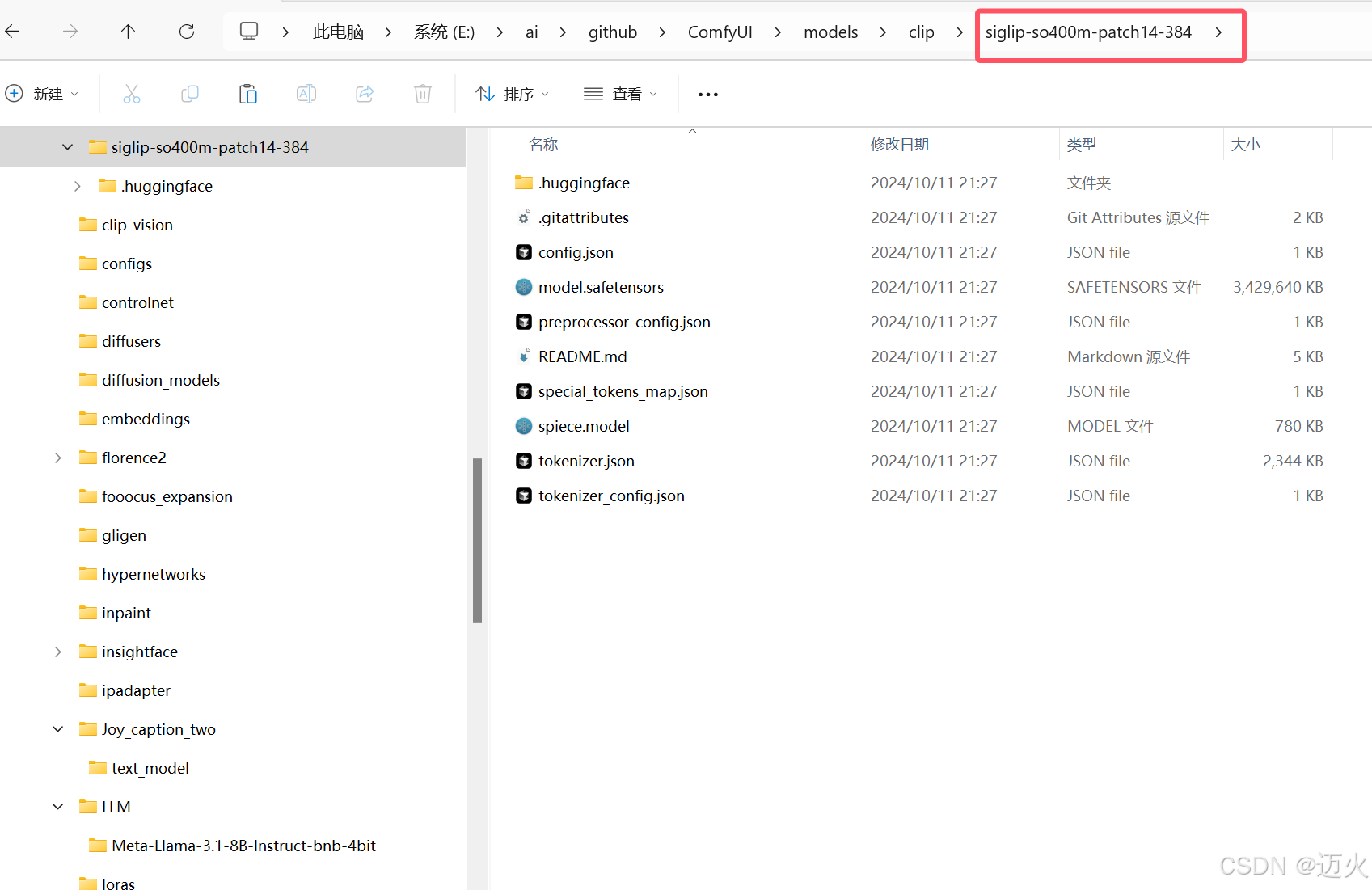
Task: Select the .huggingface folder in file list
Action: coord(572,183)
